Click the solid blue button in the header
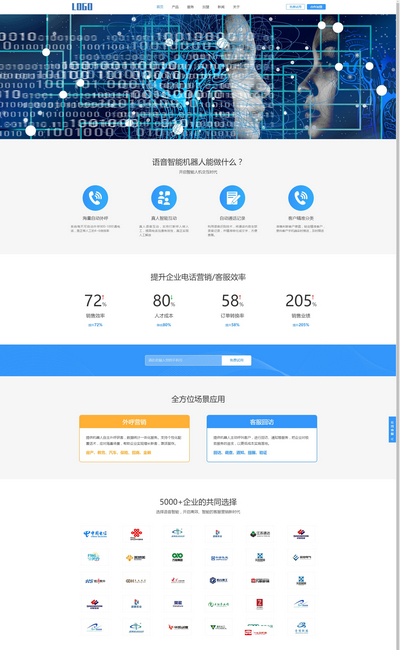400x650 pixels. (316, 7)
